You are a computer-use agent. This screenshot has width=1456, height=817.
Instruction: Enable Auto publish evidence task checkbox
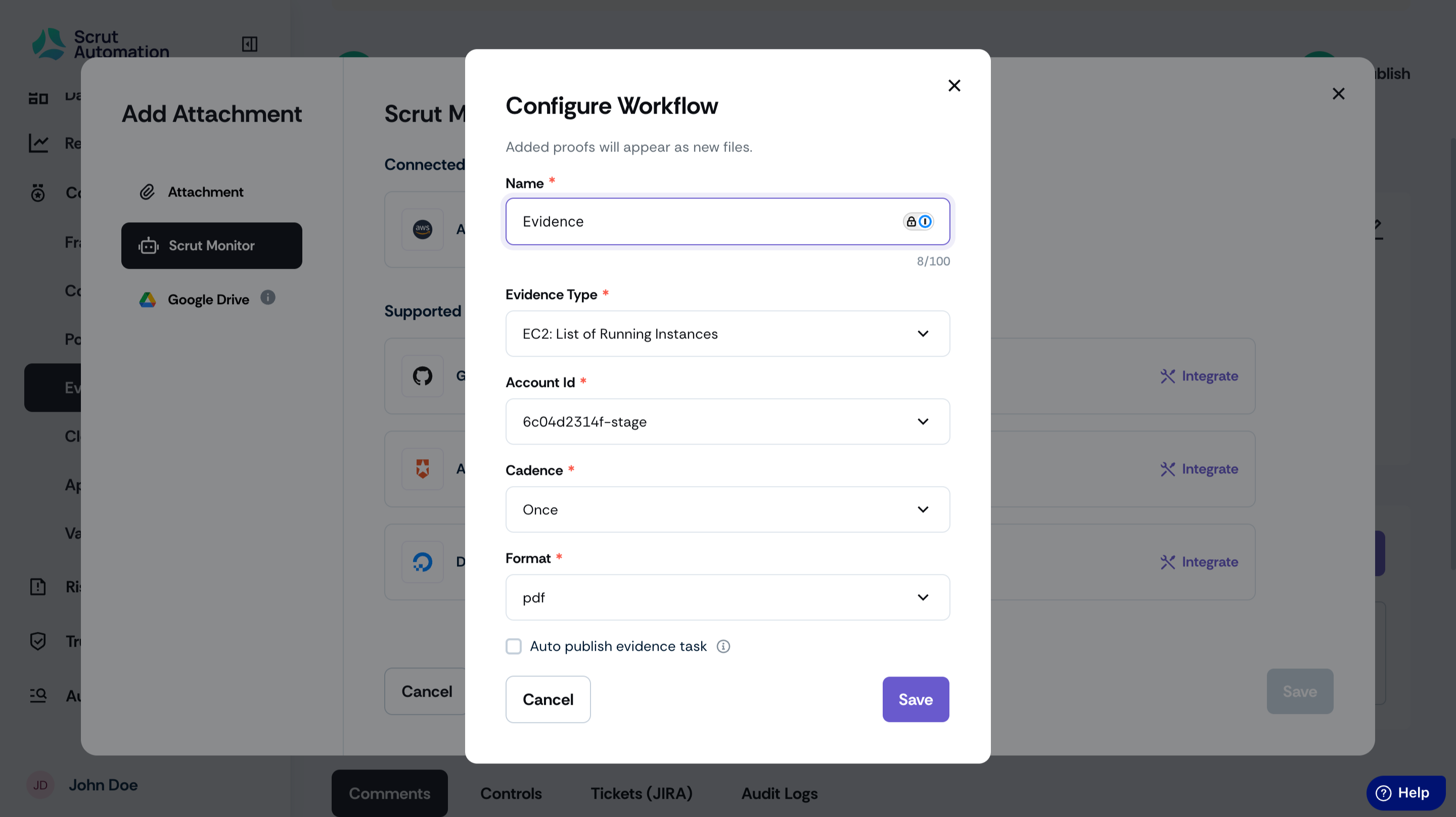[513, 646]
